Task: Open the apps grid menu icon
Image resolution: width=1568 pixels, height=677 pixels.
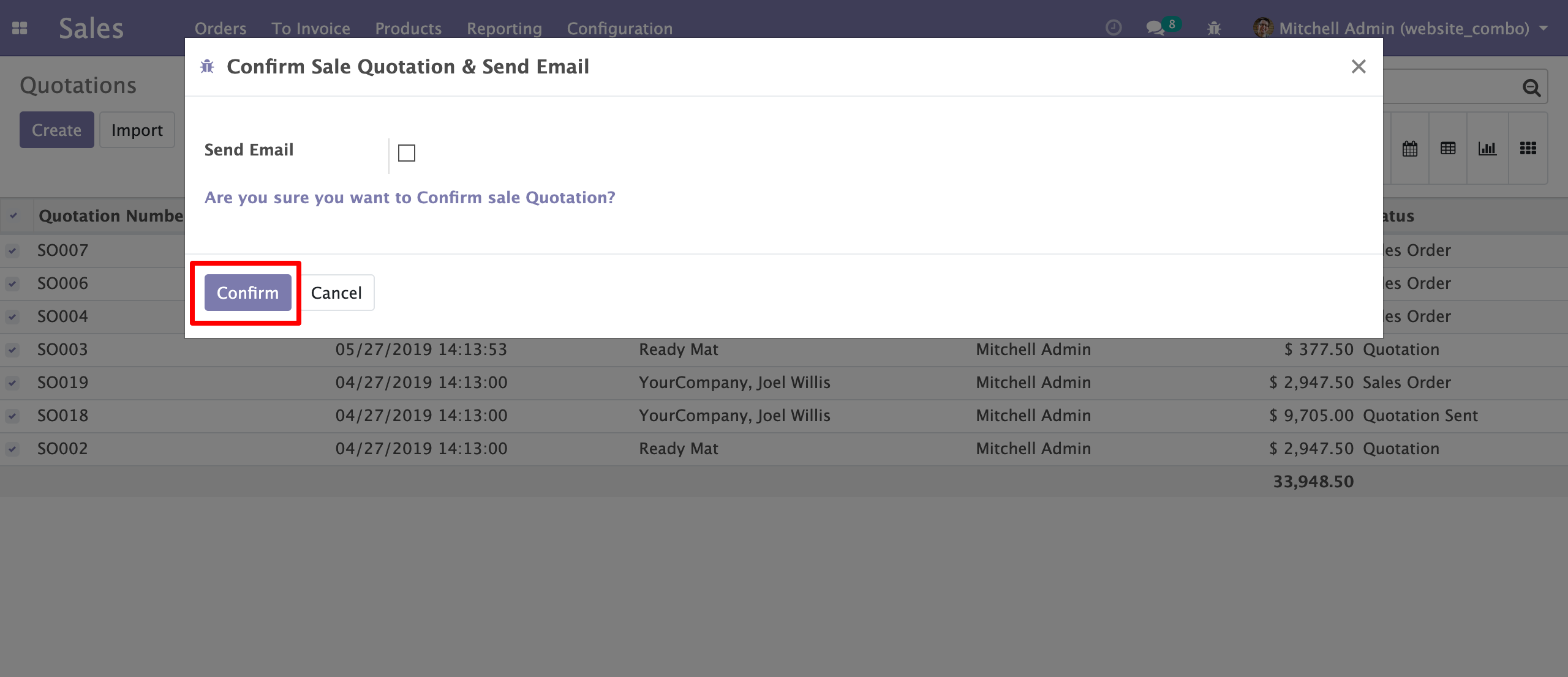Action: click(x=20, y=28)
